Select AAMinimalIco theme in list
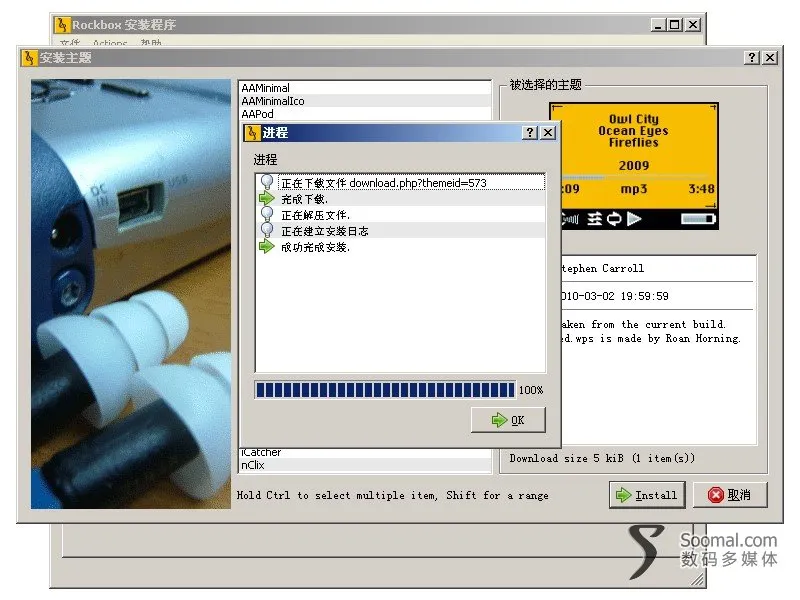This screenshot has height=600, width=800. (x=365, y=101)
